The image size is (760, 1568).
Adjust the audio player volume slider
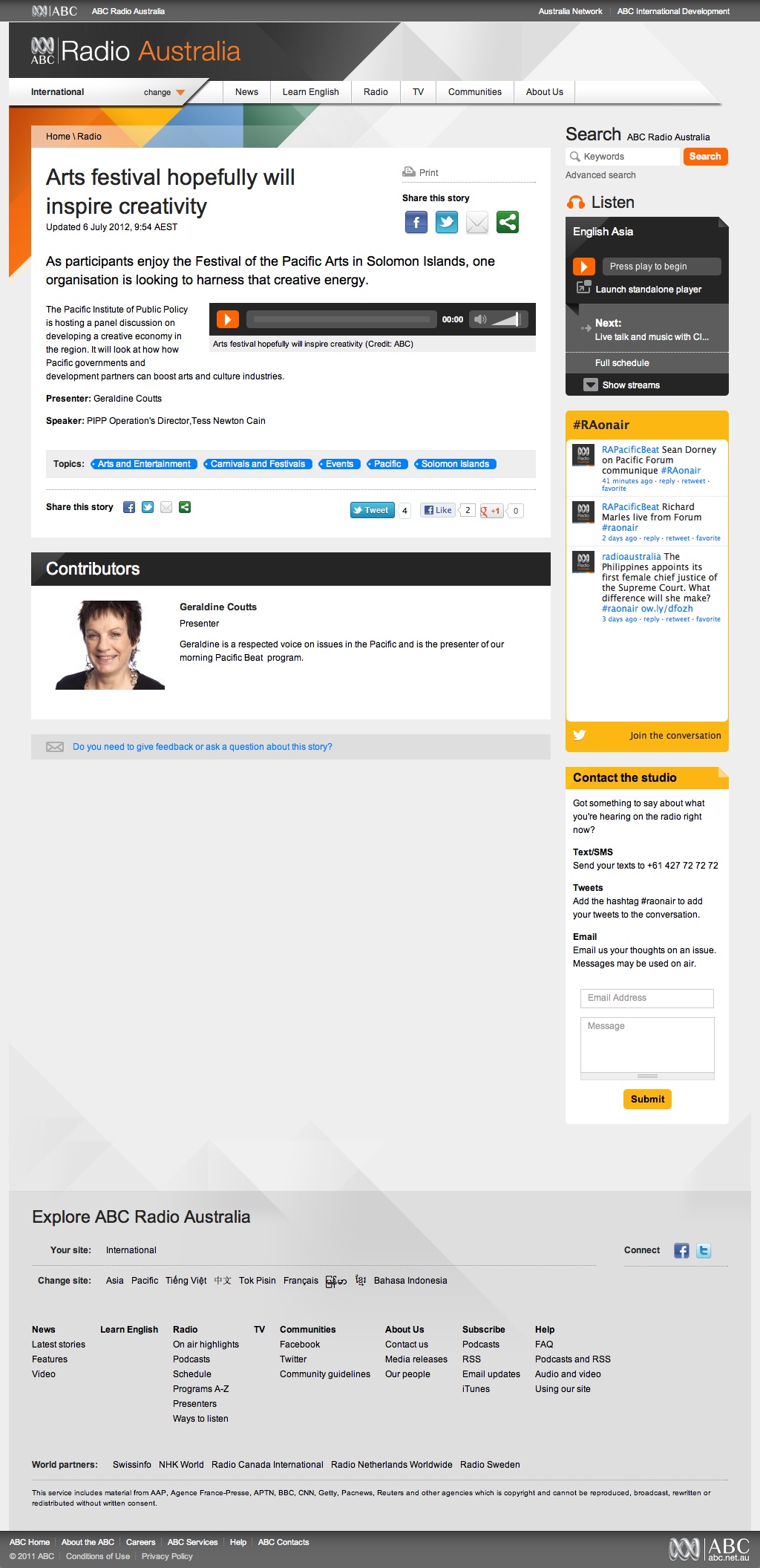click(x=506, y=319)
